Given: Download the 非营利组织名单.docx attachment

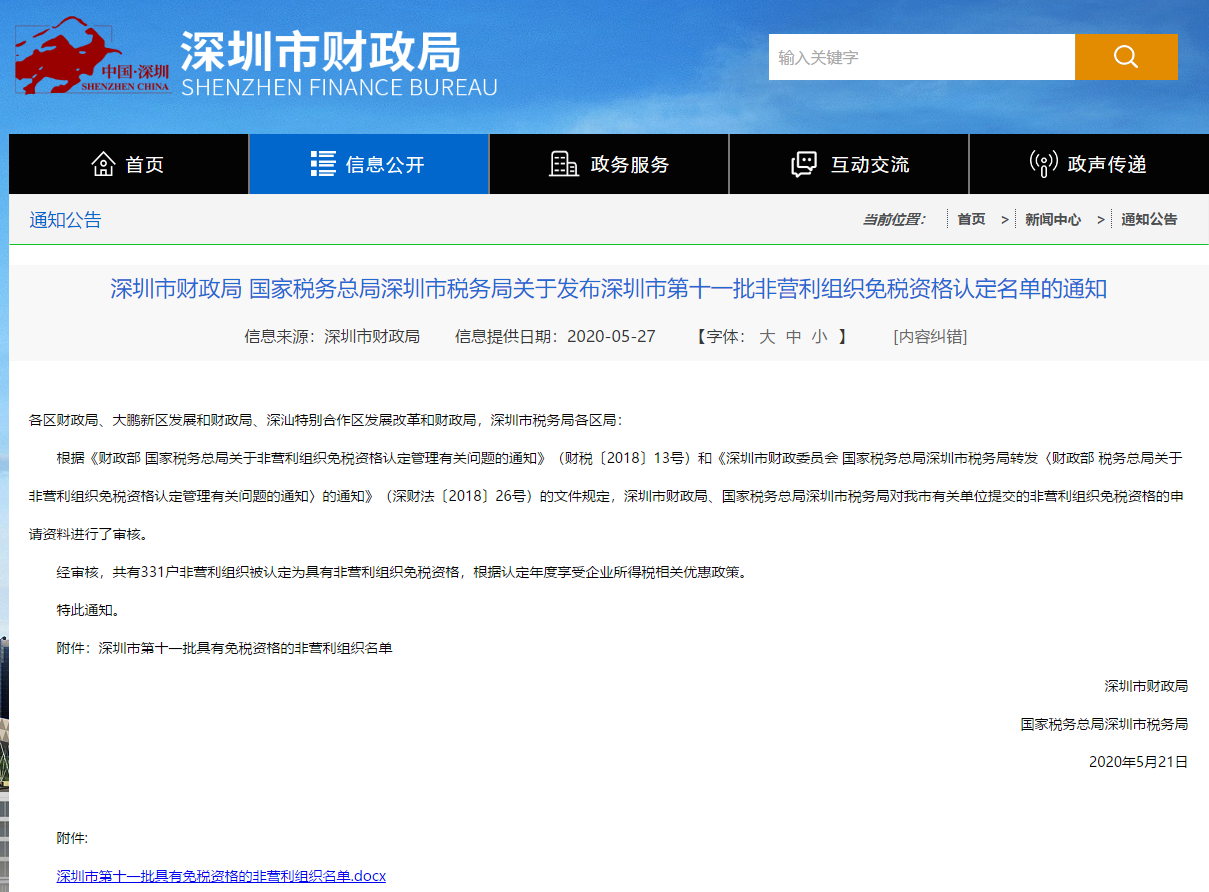Looking at the screenshot, I should pos(221,876).
